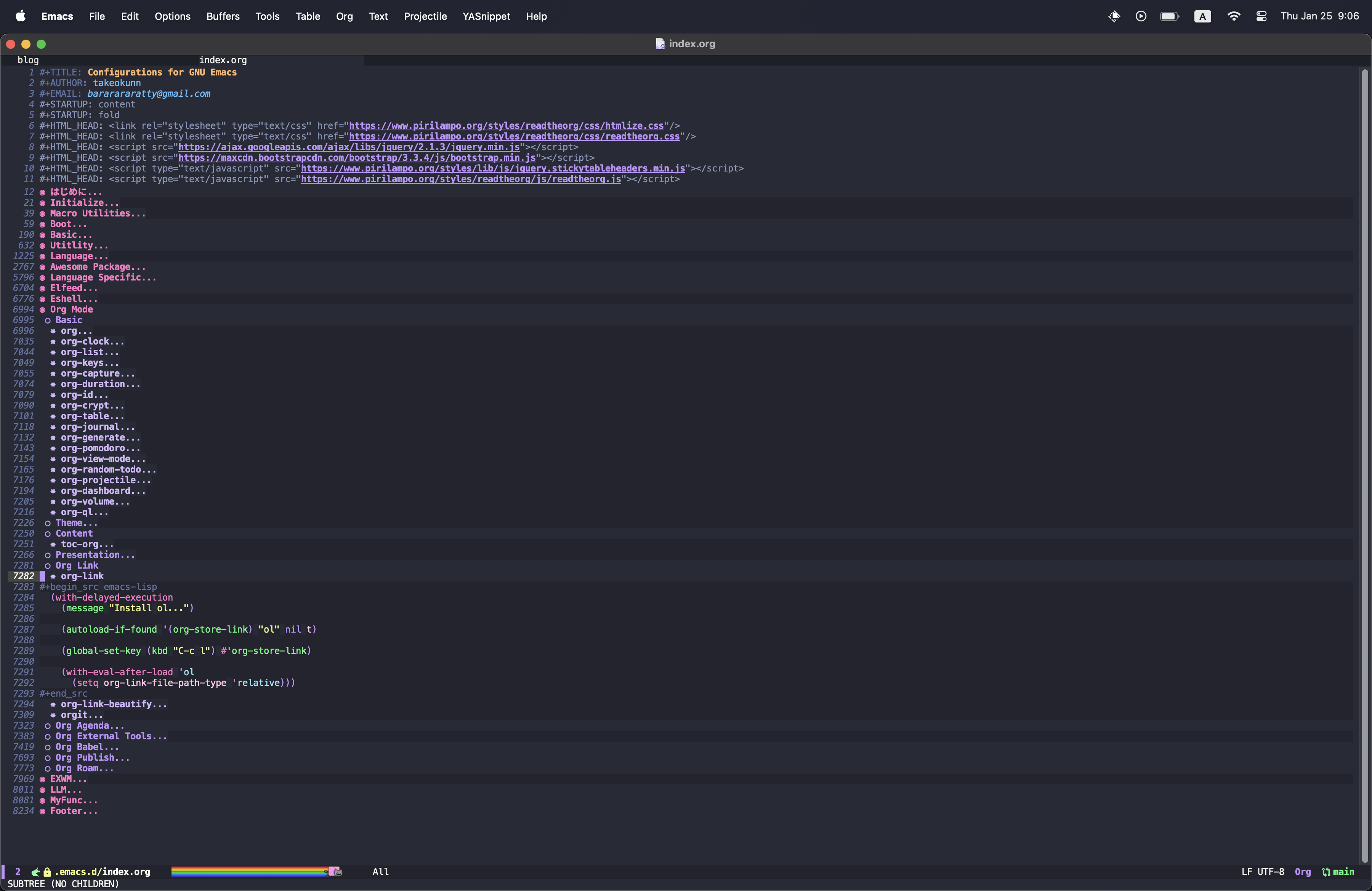Expand the Org Agenda subheading
The height and width of the screenshot is (891, 1372).
89,726
